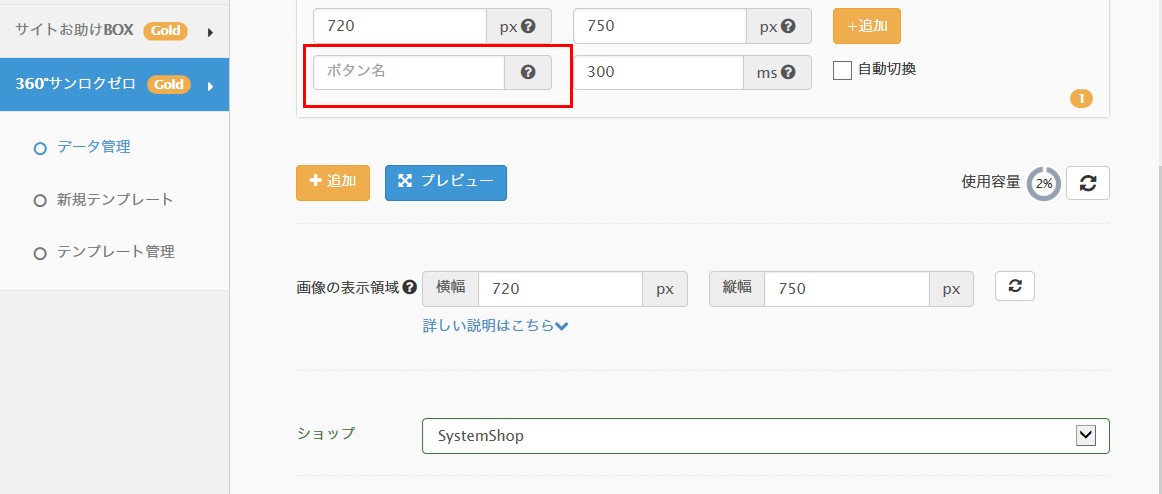Enable the 自動切換 checkbox

pyautogui.click(x=842, y=70)
